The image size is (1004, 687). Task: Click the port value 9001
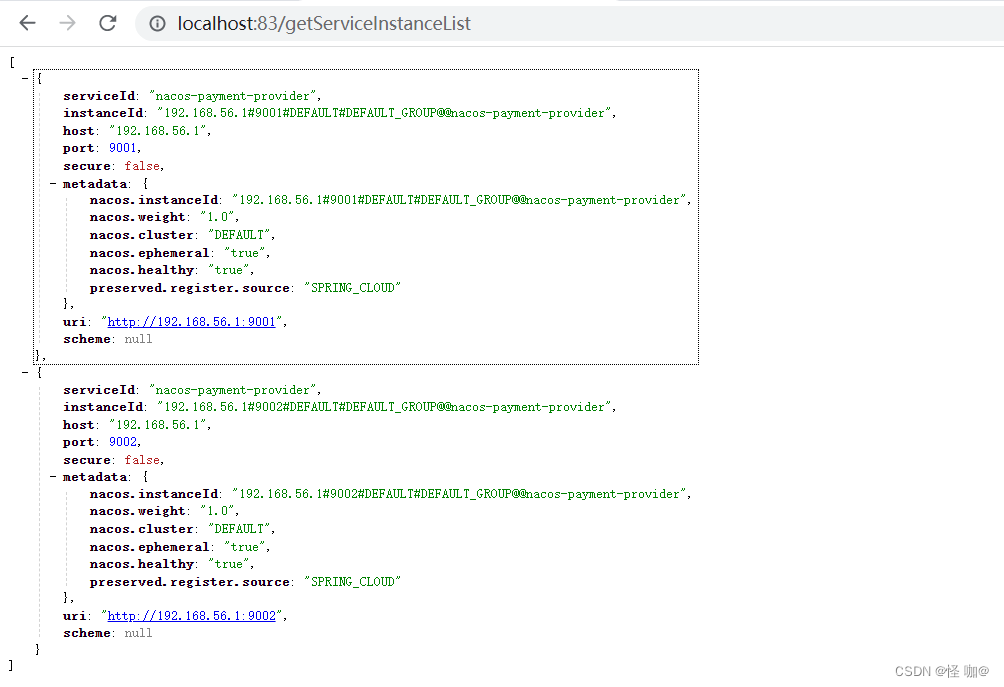coord(124,148)
